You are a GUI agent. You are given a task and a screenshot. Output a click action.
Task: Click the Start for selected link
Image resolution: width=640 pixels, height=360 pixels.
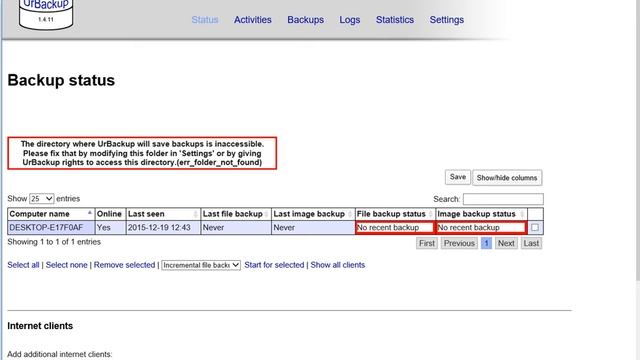[274, 265]
